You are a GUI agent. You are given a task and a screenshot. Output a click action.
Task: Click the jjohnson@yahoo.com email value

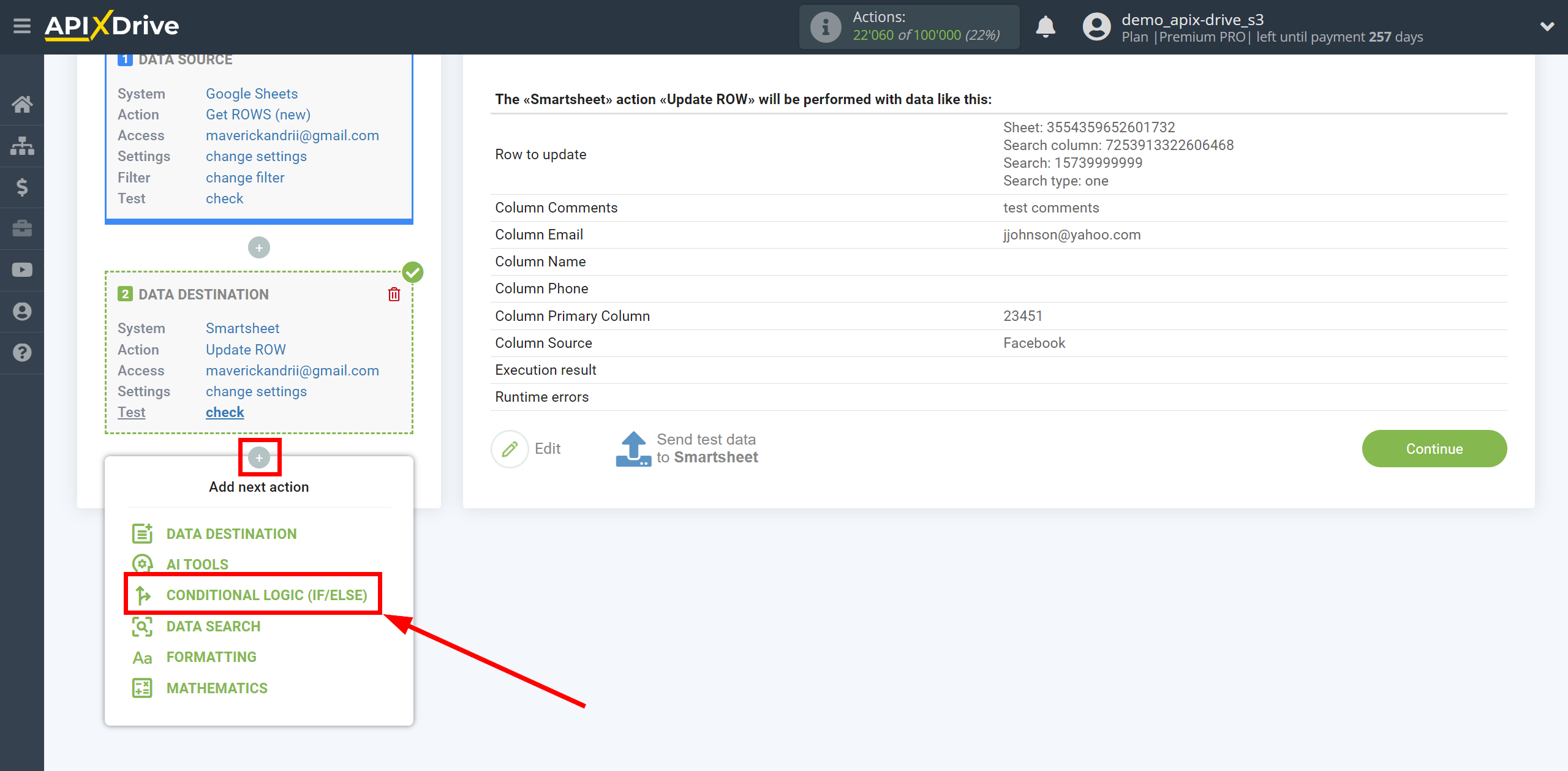(1072, 235)
